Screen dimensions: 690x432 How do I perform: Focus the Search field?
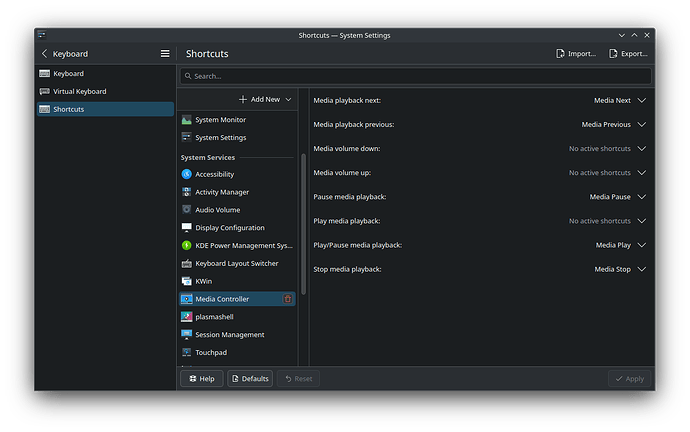click(x=415, y=76)
